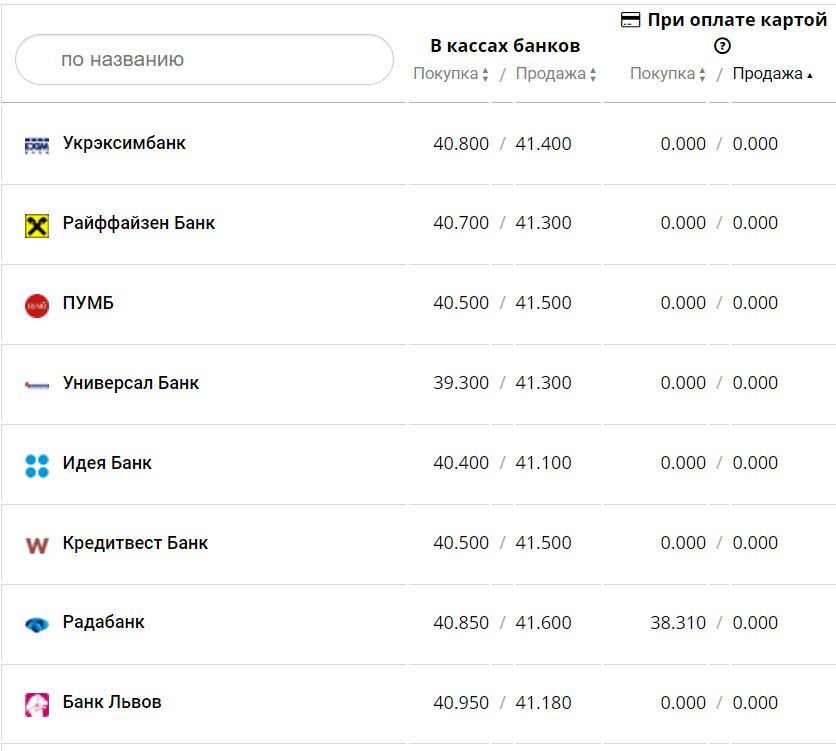Viewport: 836px width, 751px height.
Task: Click the Банк Львов pink logo
Action: pos(36,704)
